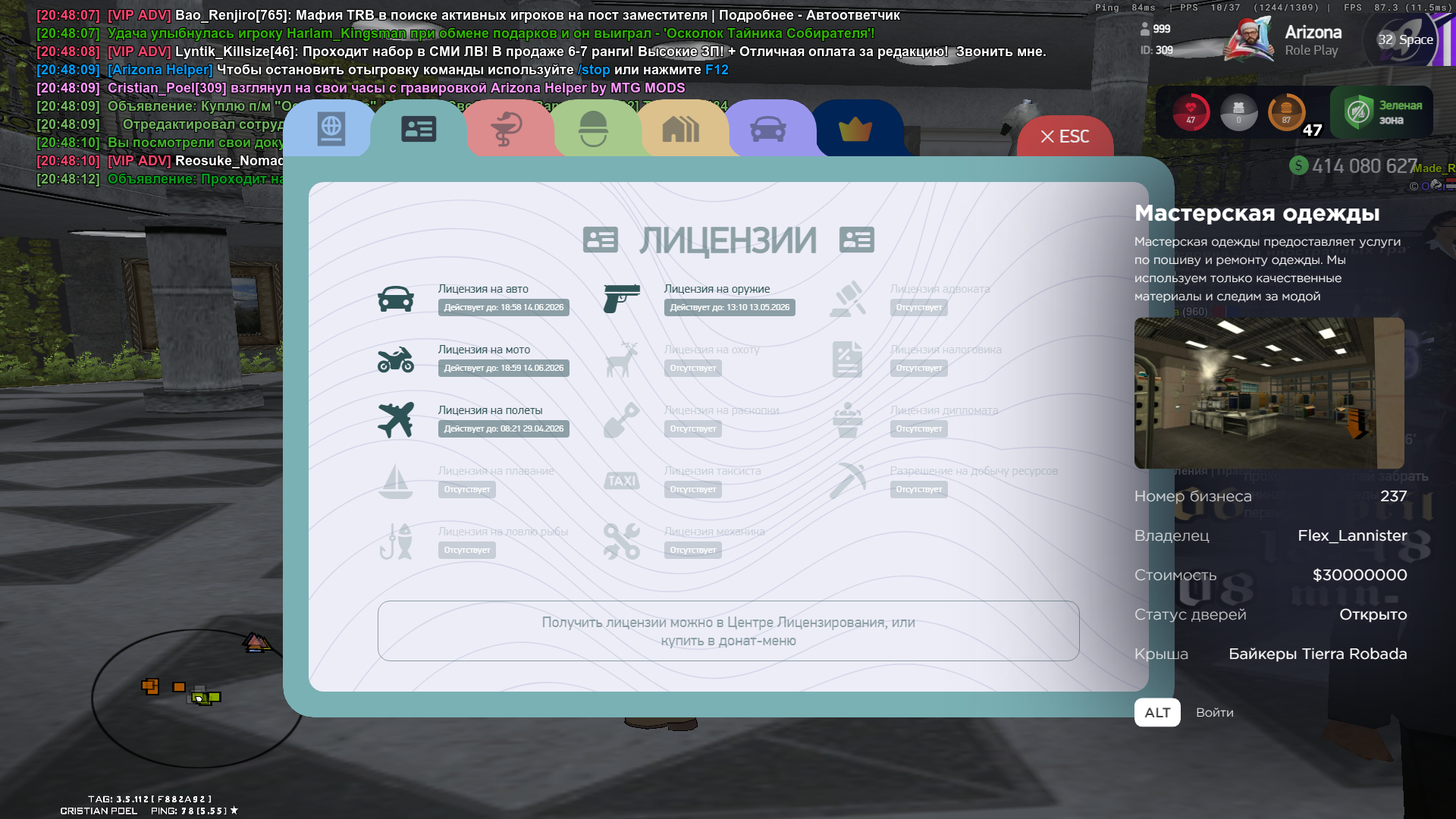This screenshot has width=1456, height=819.
Task: Close menu with ESC button
Action: click(1065, 137)
